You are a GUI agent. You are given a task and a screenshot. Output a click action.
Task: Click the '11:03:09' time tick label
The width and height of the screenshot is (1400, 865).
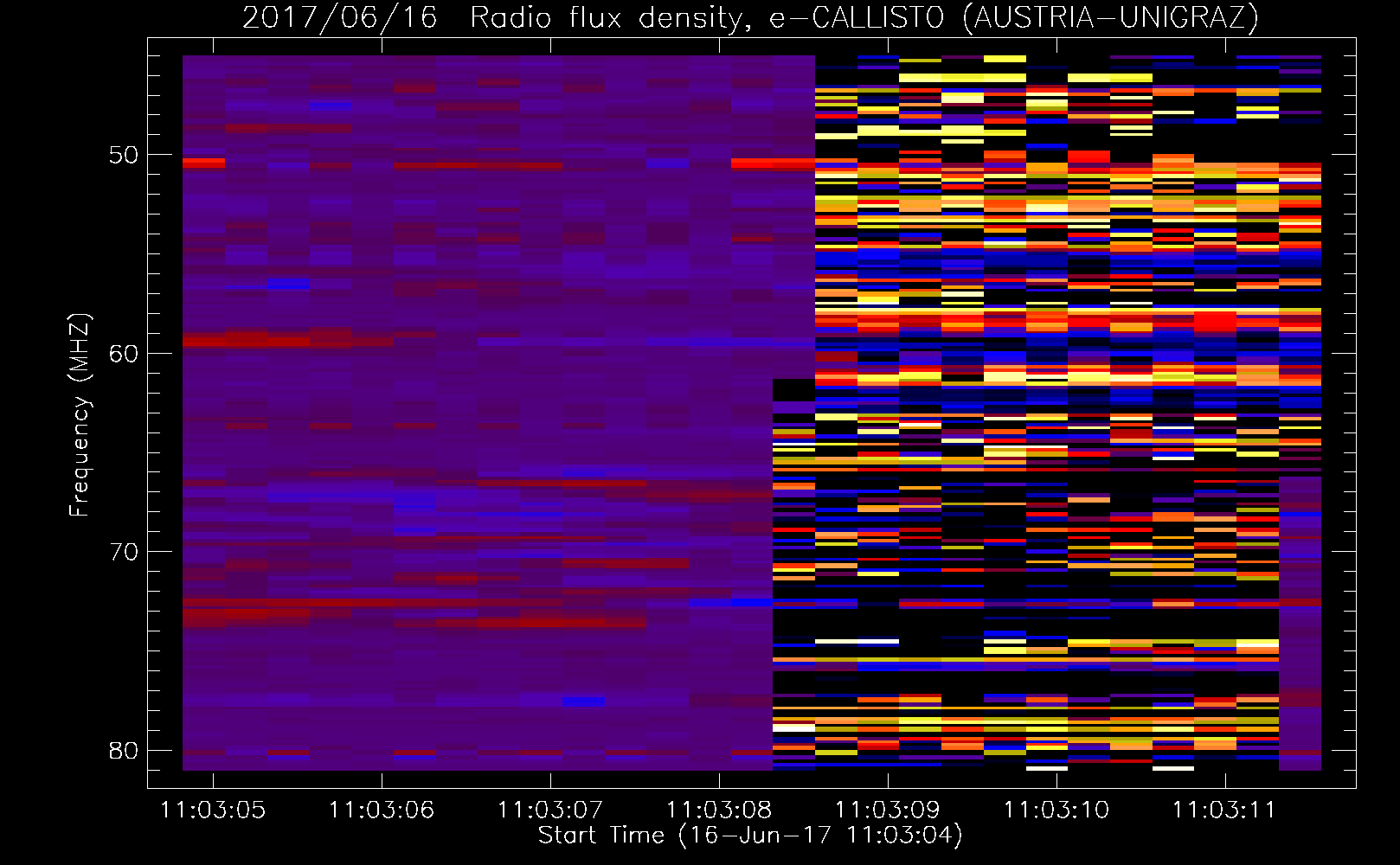888,811
